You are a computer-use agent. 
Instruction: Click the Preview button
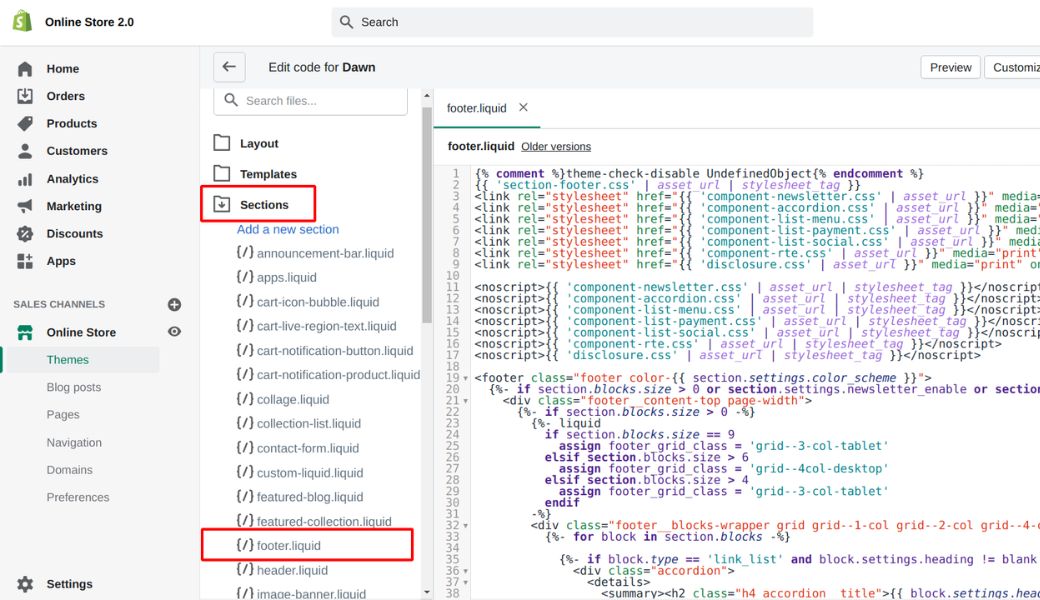pos(950,67)
